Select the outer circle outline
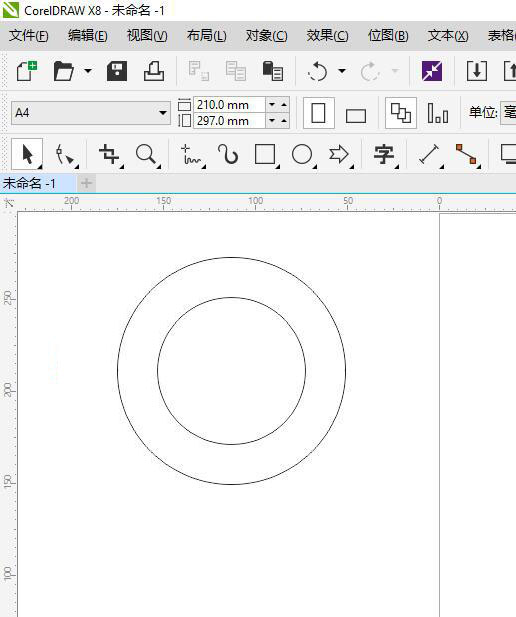Image resolution: width=516 pixels, height=617 pixels. point(232,258)
